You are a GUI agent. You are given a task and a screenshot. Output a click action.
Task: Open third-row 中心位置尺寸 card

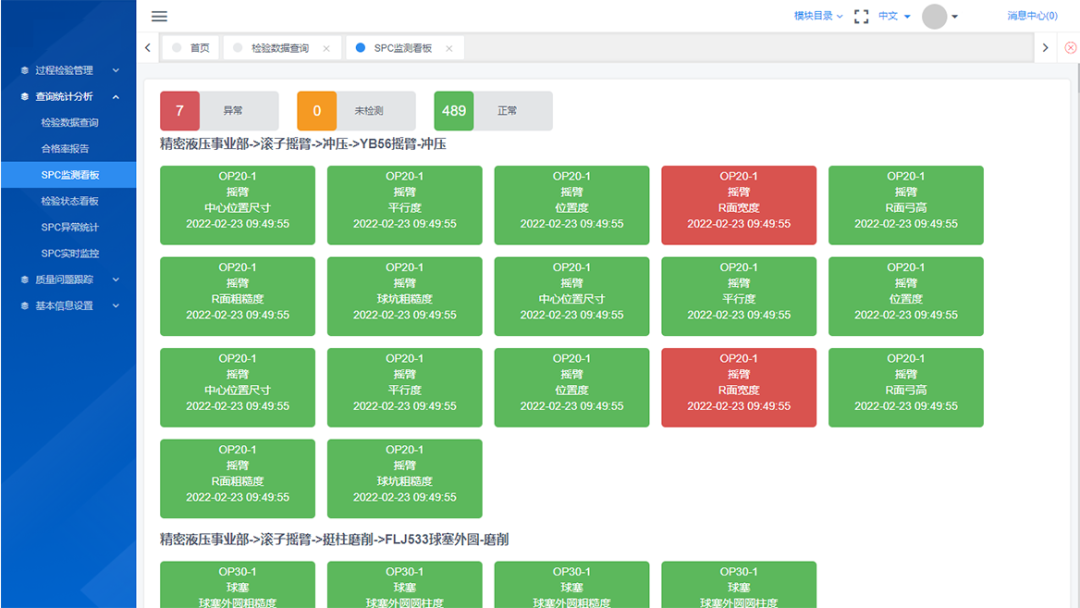(x=238, y=388)
